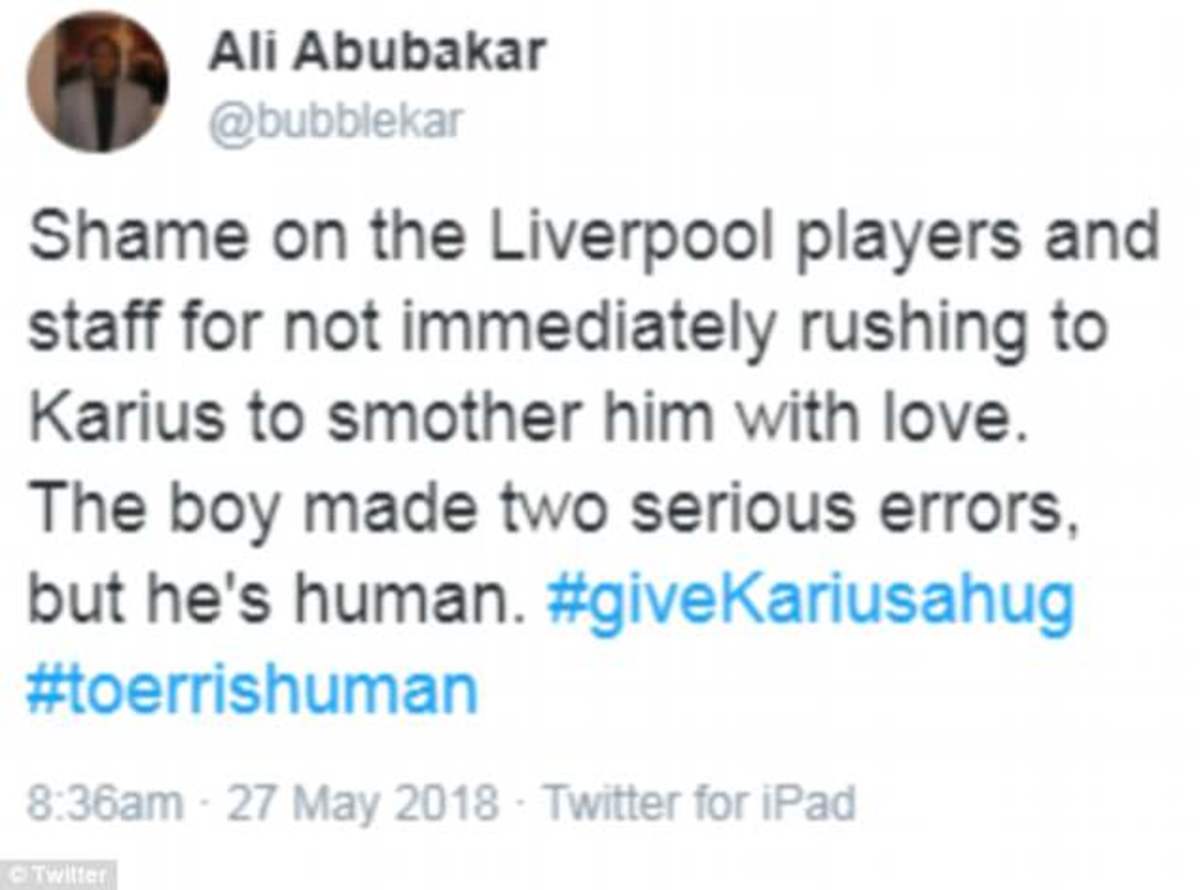1200x890 pixels.
Task: Click the display name Ali Abubakar
Action: click(377, 52)
